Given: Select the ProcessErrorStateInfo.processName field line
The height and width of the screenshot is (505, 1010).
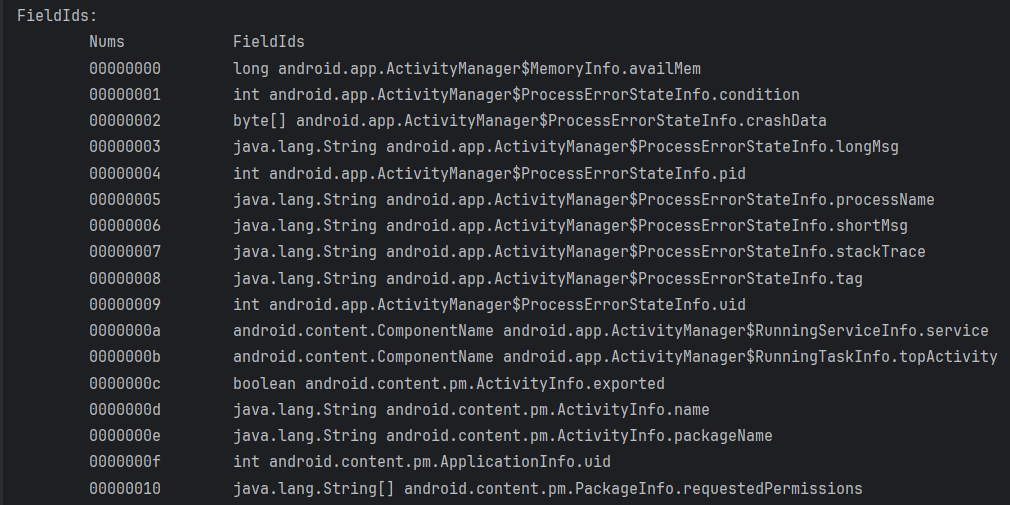Looking at the screenshot, I should (583, 199).
